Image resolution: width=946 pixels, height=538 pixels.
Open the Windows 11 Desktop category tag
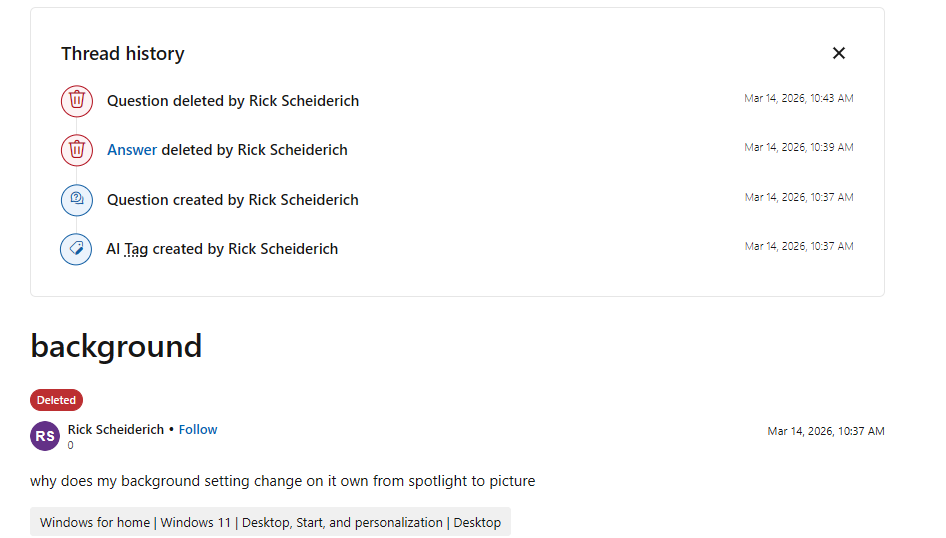coord(270,522)
